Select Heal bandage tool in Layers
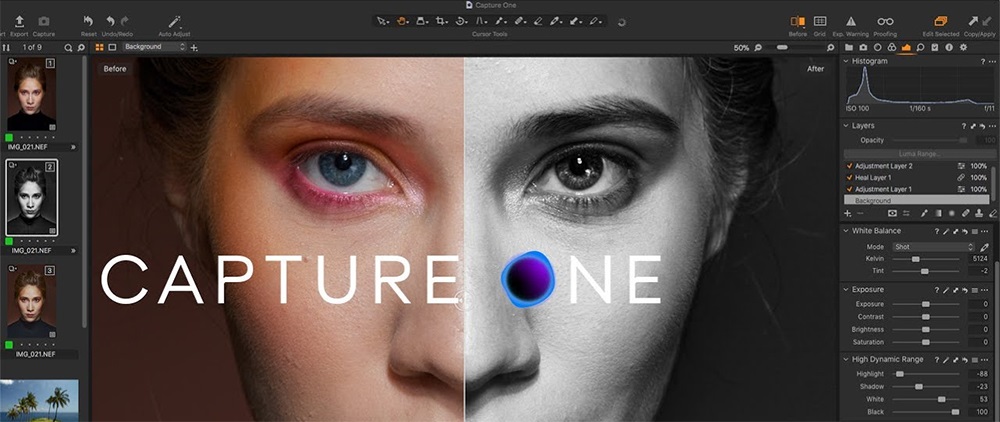Screen dimensions: 1000x422 966,213
